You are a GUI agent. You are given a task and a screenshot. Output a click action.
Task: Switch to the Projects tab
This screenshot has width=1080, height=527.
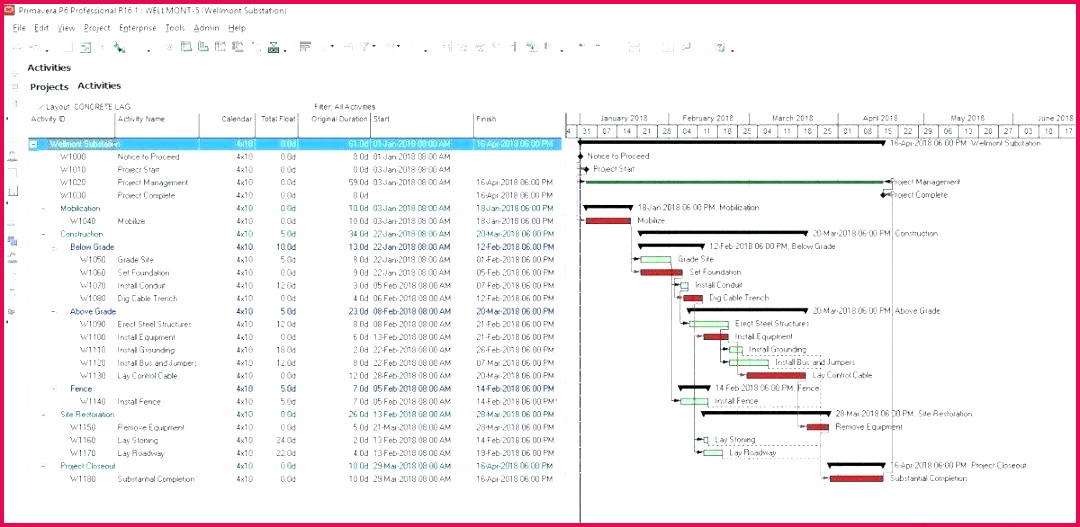click(49, 87)
